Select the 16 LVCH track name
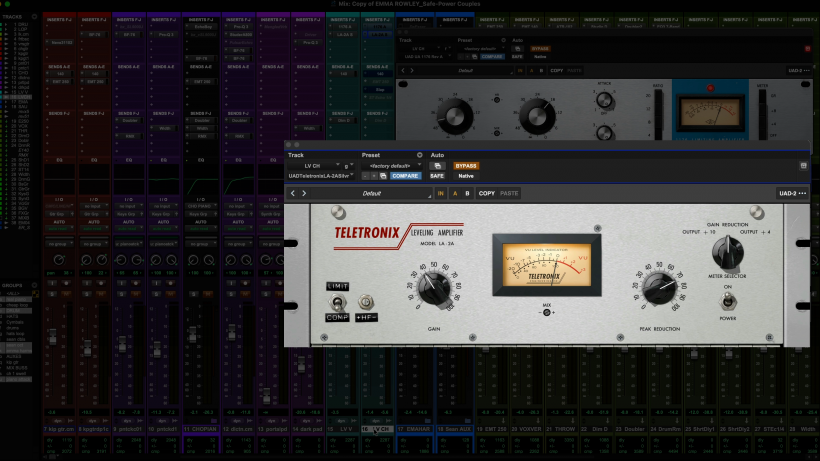The width and height of the screenshot is (820, 461). coord(377,429)
